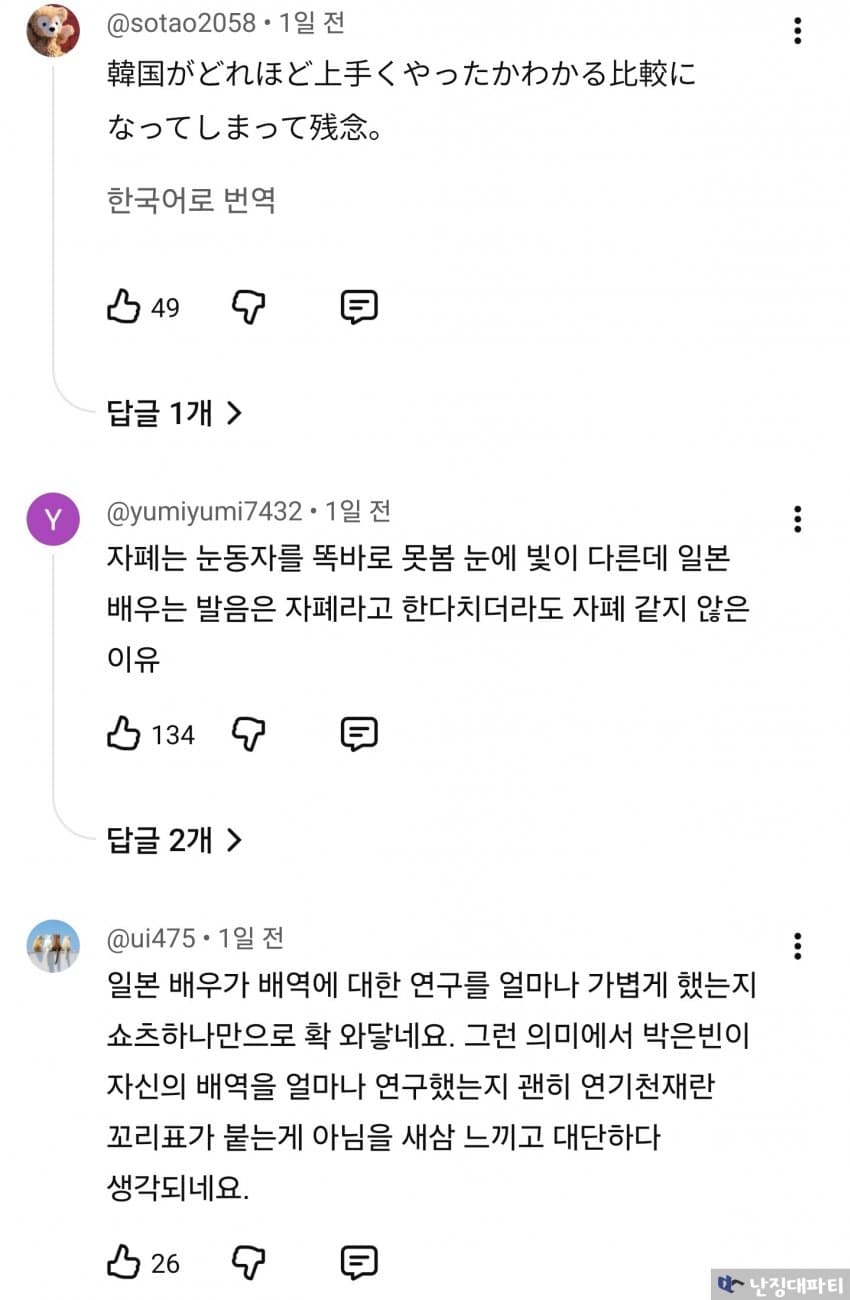Expand the 답글 2개 replies thread
Image resolution: width=850 pixels, height=1300 pixels.
[x=175, y=840]
